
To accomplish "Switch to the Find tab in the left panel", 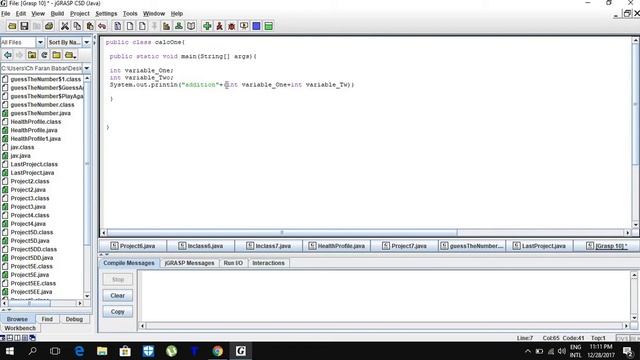I will pos(47,319).
